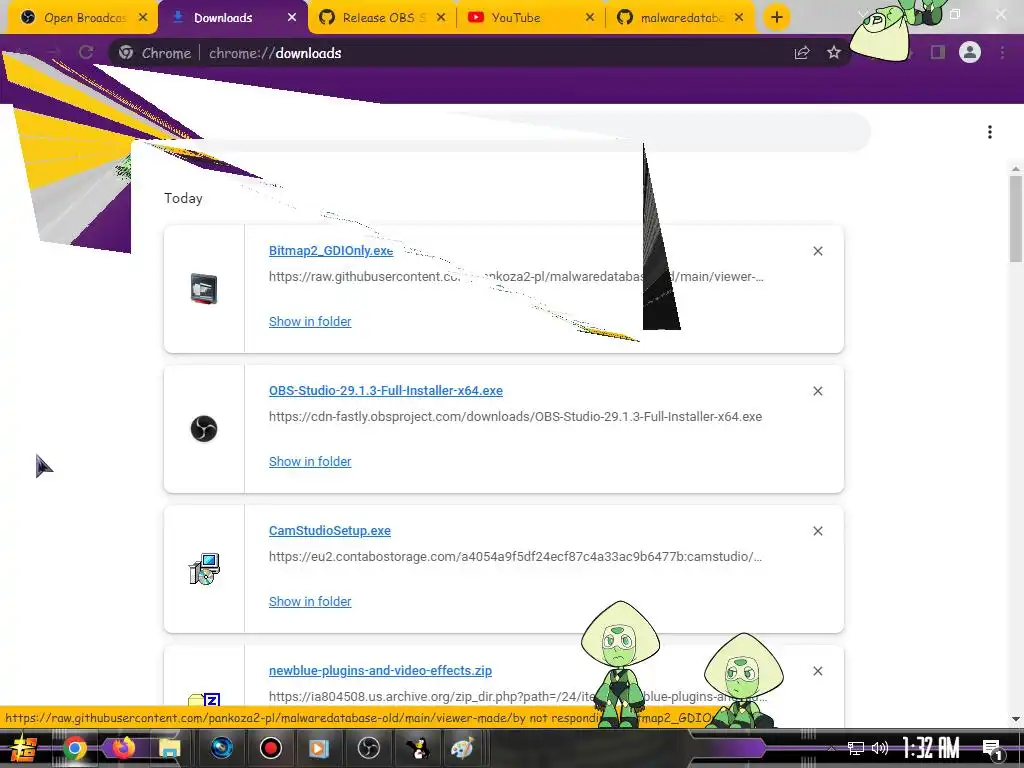Click the CamStudio contabostorage URL text
Screen dimensions: 1024x768
pos(515,556)
